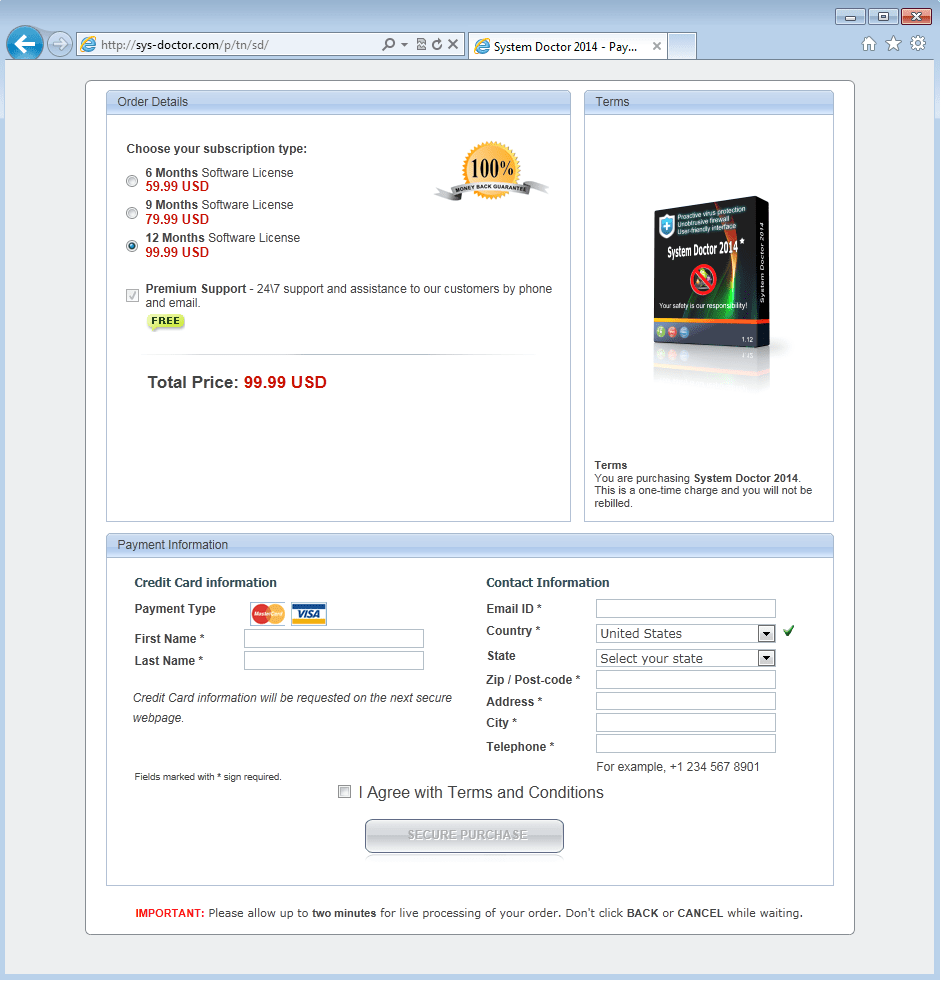
Task: Maximize the browser window
Action: (883, 17)
